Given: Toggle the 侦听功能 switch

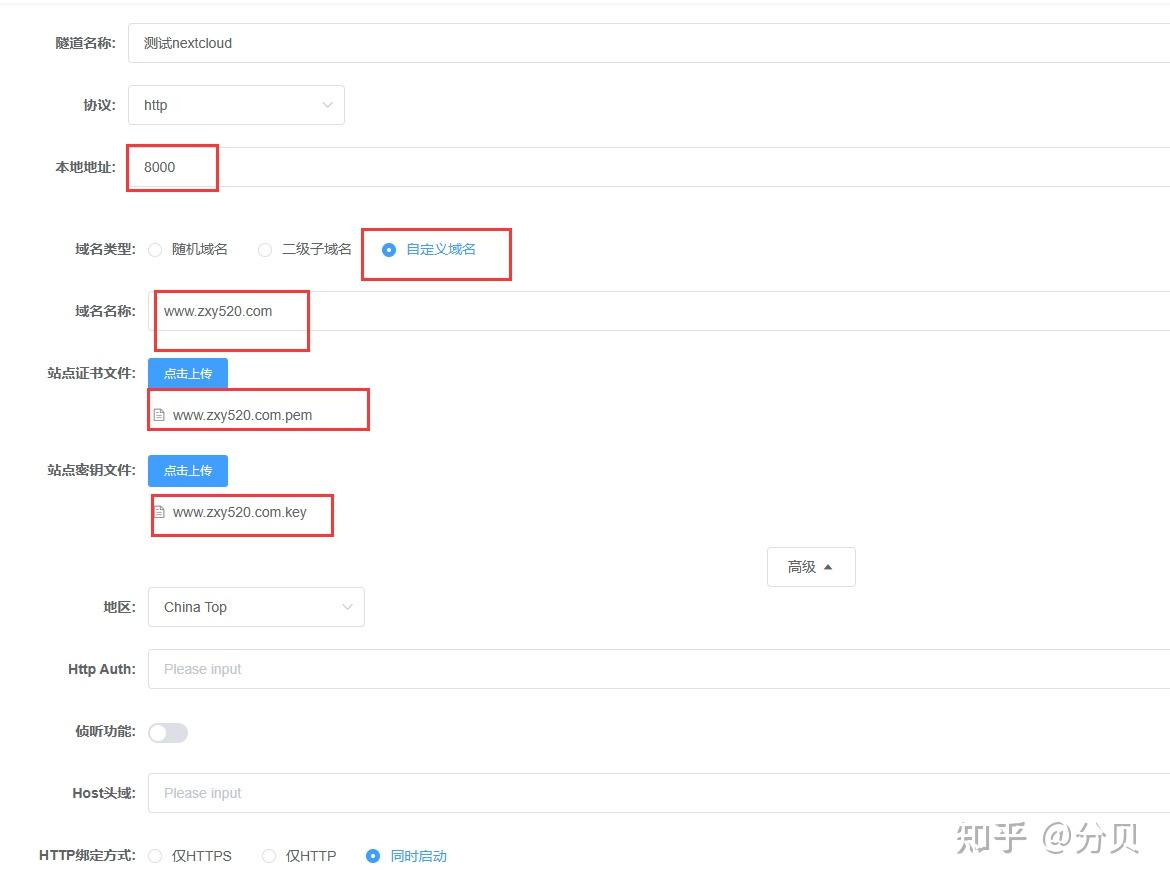Looking at the screenshot, I should 168,733.
